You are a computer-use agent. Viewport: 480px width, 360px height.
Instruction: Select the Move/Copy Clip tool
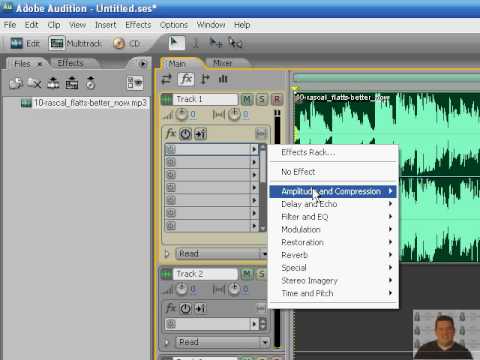click(216, 43)
